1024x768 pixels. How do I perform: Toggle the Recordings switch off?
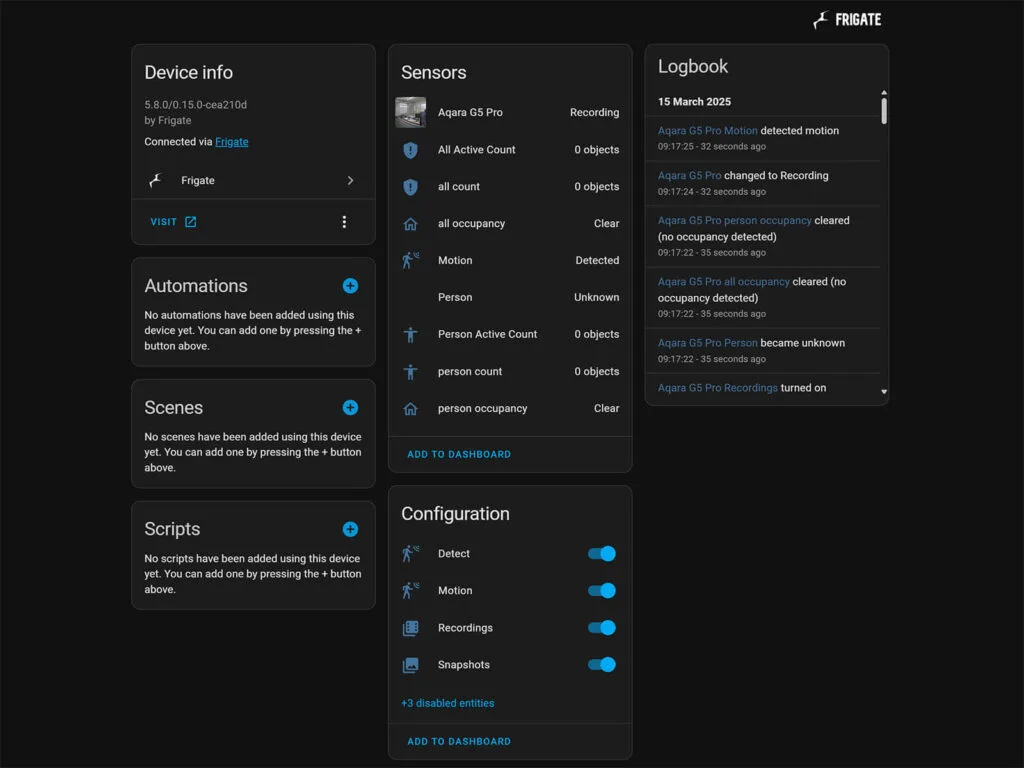(601, 628)
